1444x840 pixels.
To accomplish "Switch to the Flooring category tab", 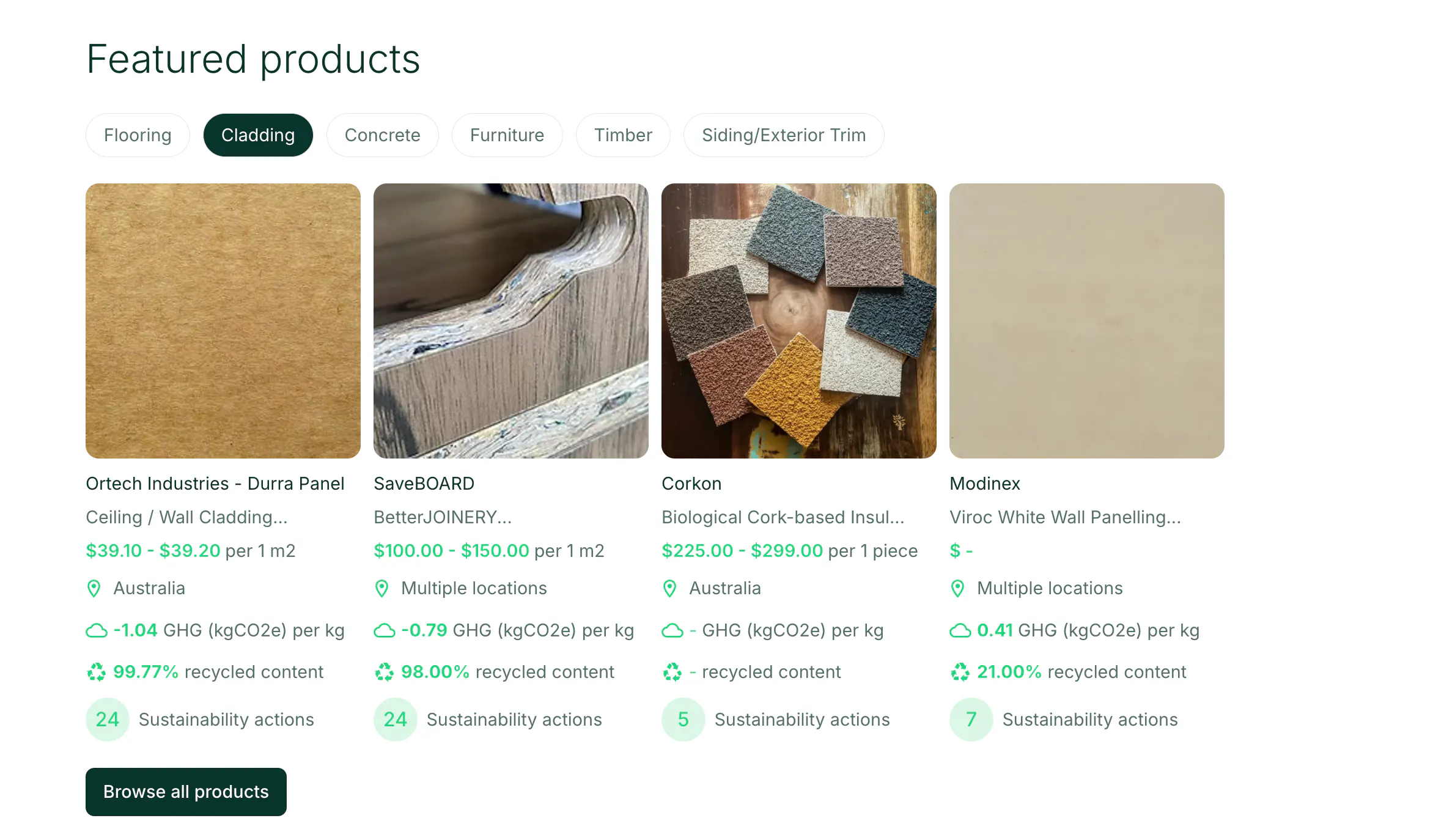I will click(138, 135).
